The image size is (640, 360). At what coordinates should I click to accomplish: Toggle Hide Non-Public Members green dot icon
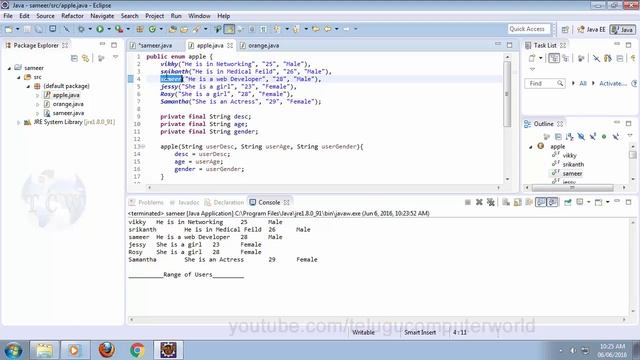(604, 136)
